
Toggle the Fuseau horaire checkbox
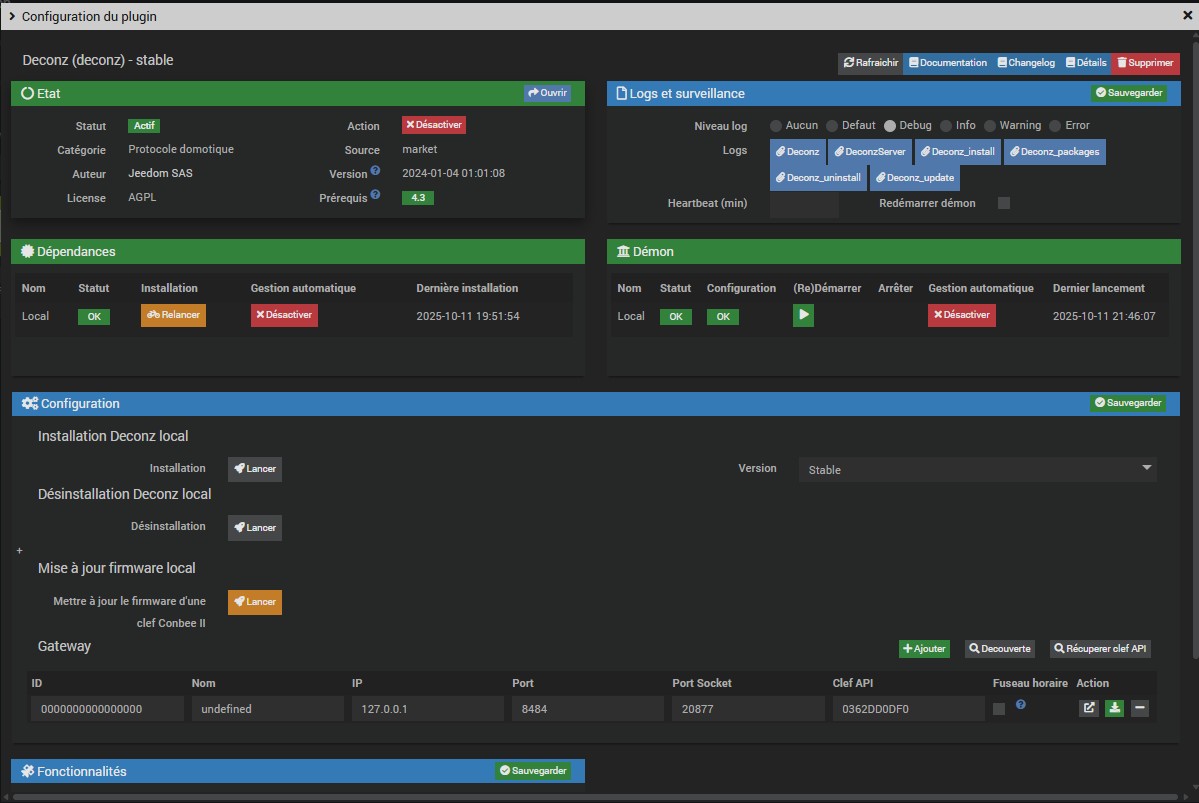999,709
